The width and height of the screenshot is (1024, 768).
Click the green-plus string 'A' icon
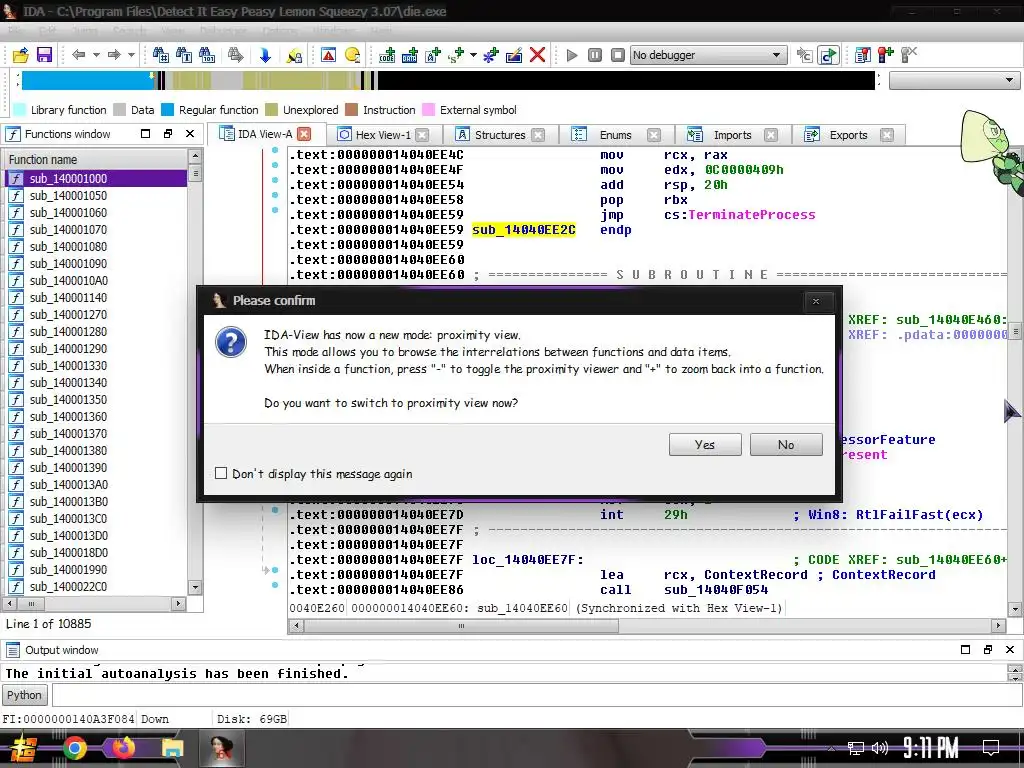[x=433, y=55]
